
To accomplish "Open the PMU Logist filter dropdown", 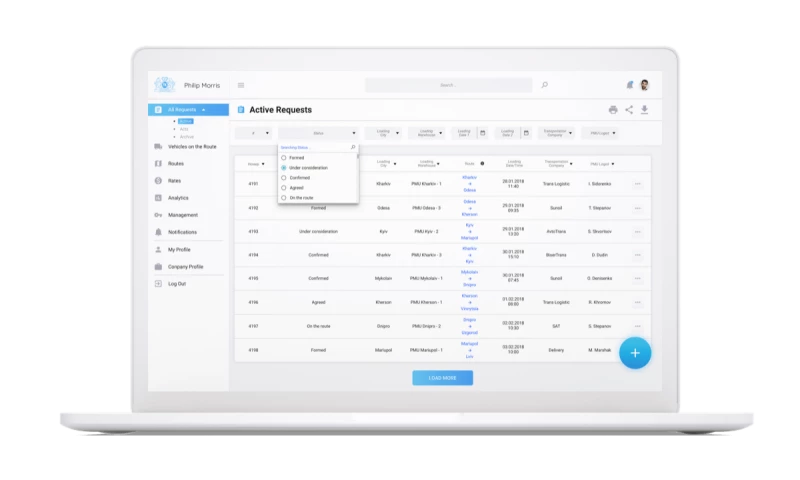I will [600, 133].
